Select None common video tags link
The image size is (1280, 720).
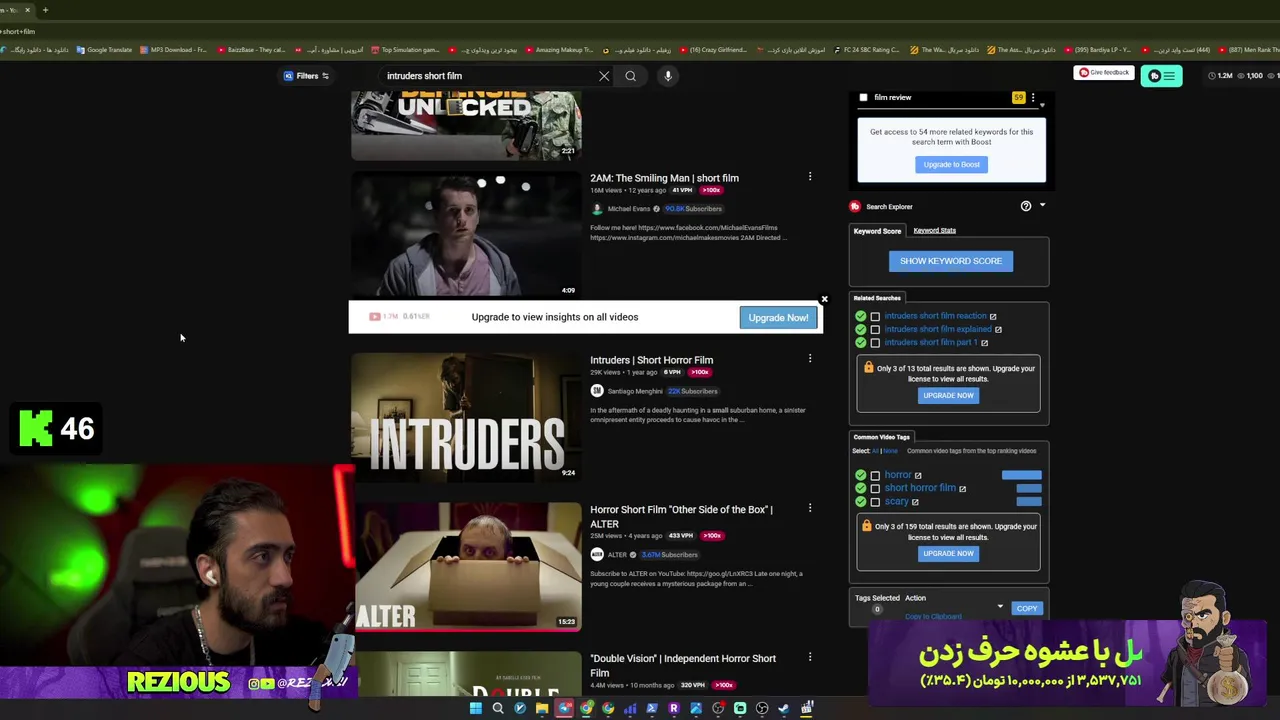pos(890,451)
